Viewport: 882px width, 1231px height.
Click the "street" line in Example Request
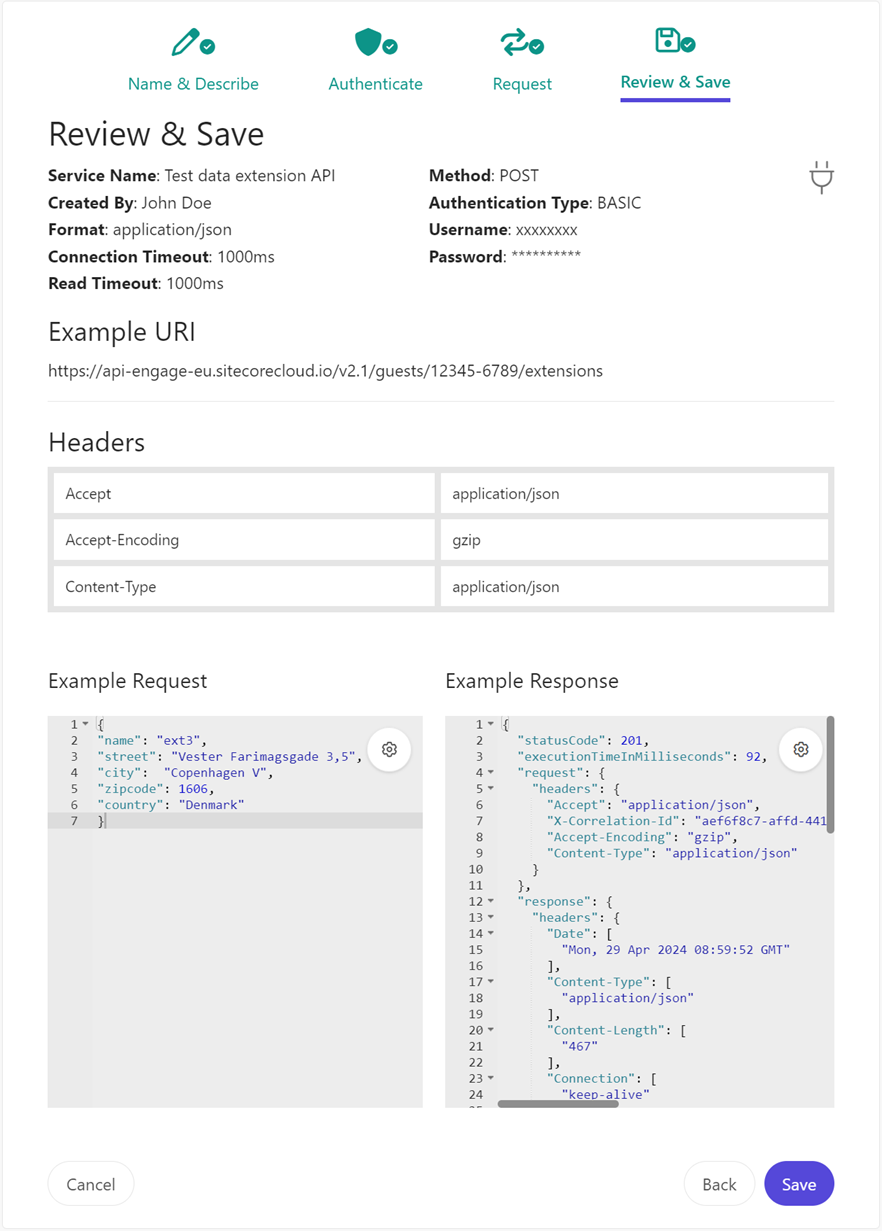[230, 757]
